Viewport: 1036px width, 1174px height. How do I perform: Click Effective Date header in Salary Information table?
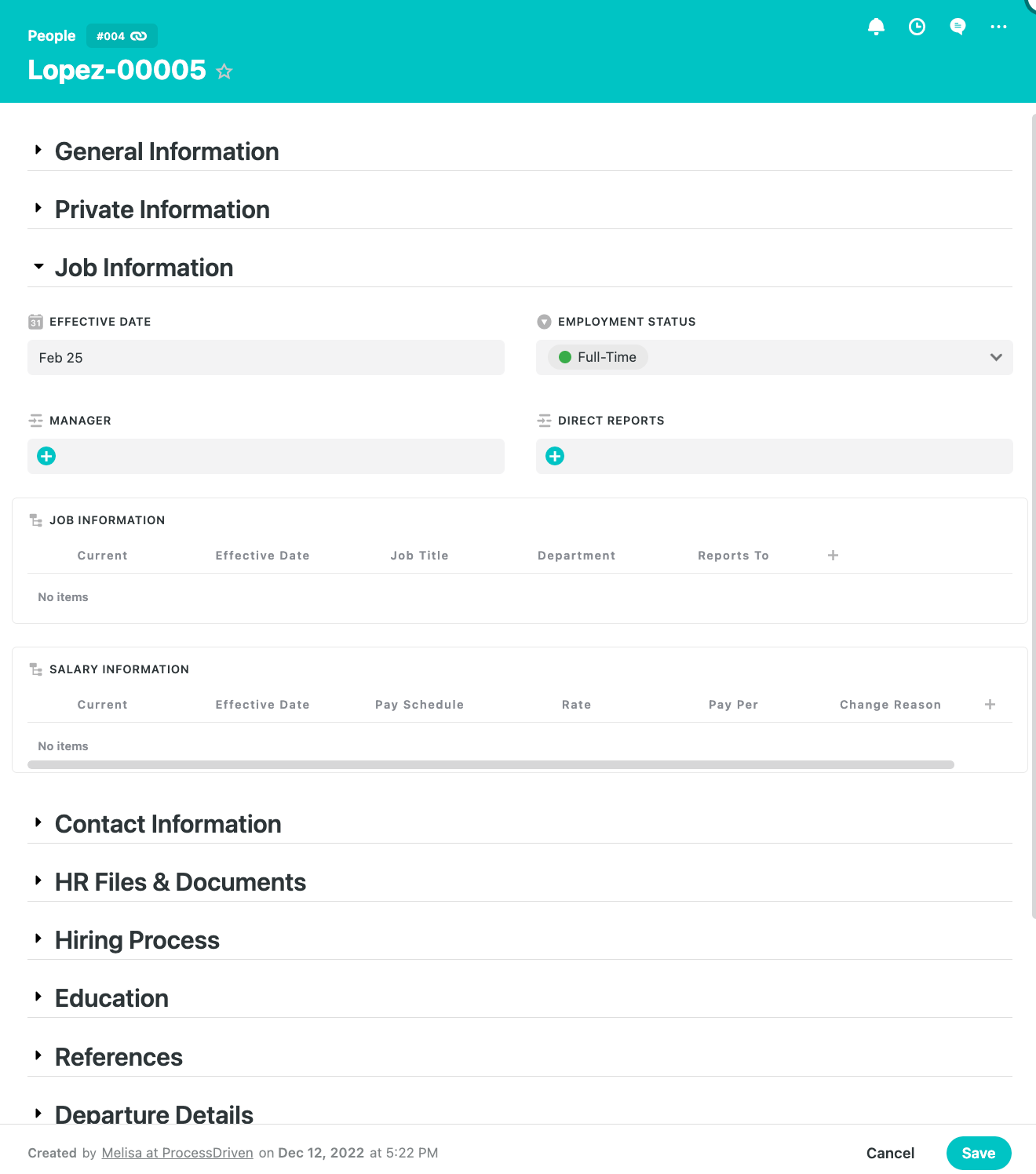pyautogui.click(x=262, y=705)
